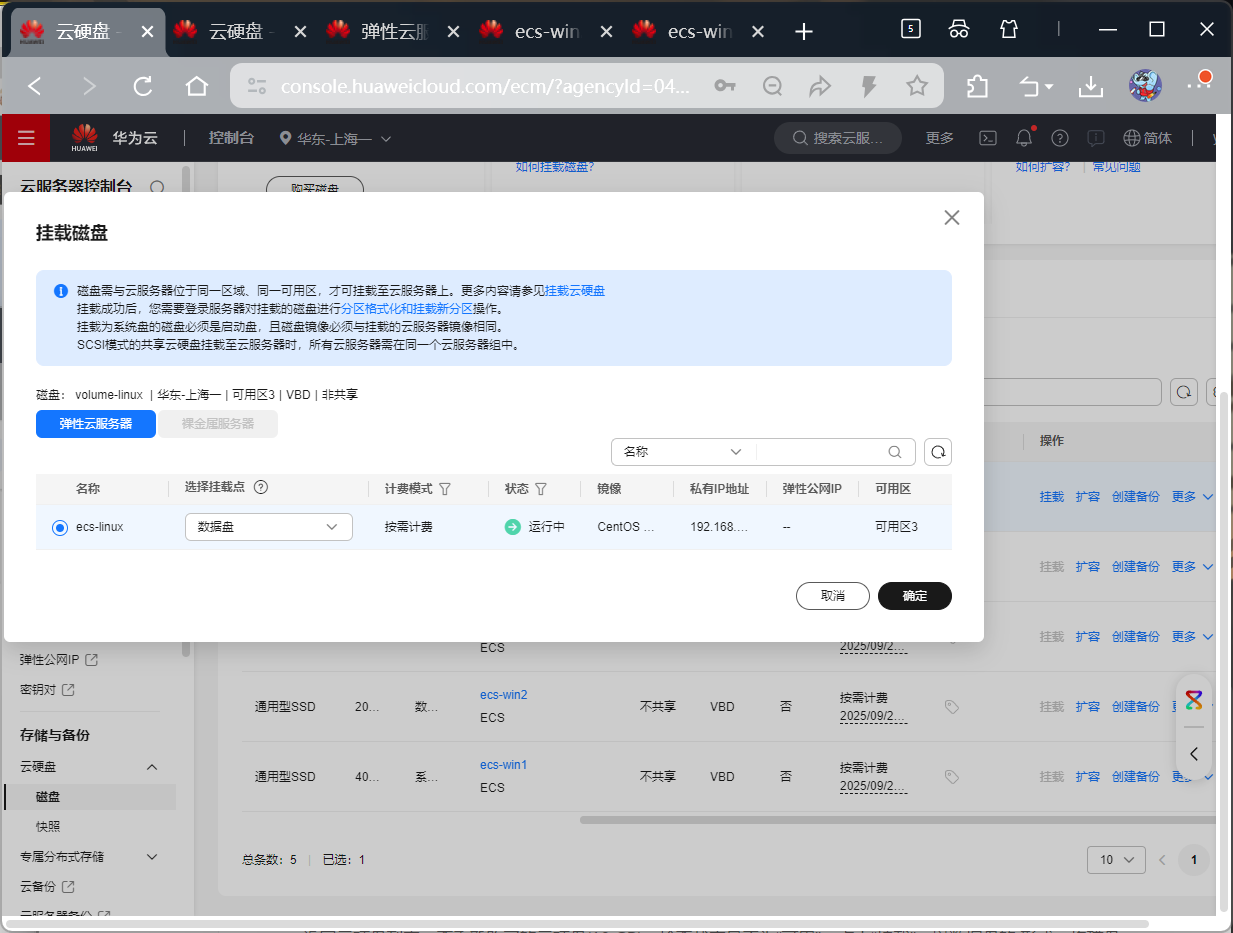Click the dialog server search input field
Viewport: 1233px width, 933px height.
[820, 452]
